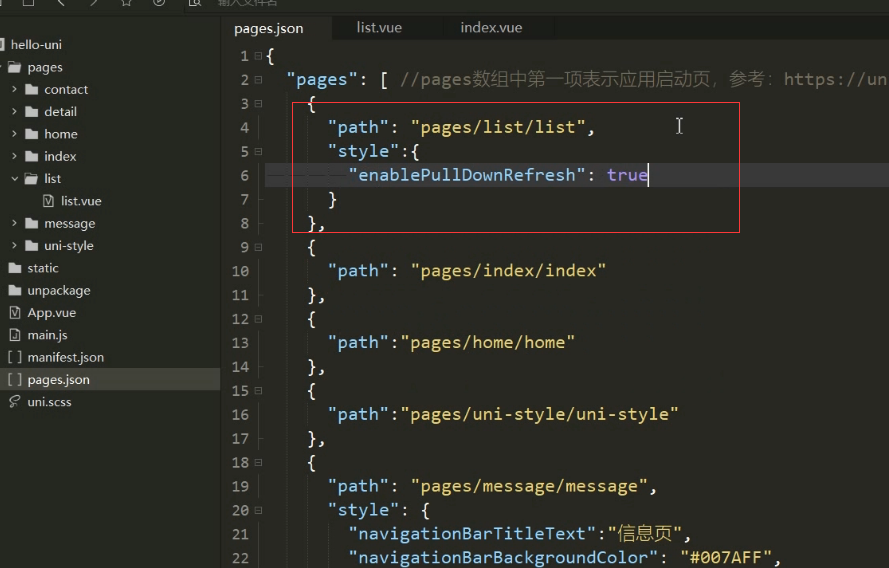Expand the index folder chevron

(14, 156)
